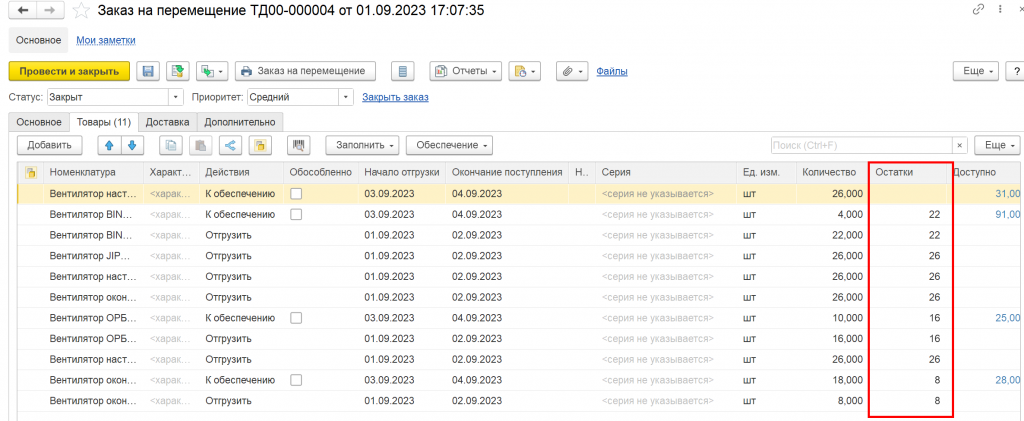Select available value 31,00
The image size is (1024, 421).
point(1007,194)
